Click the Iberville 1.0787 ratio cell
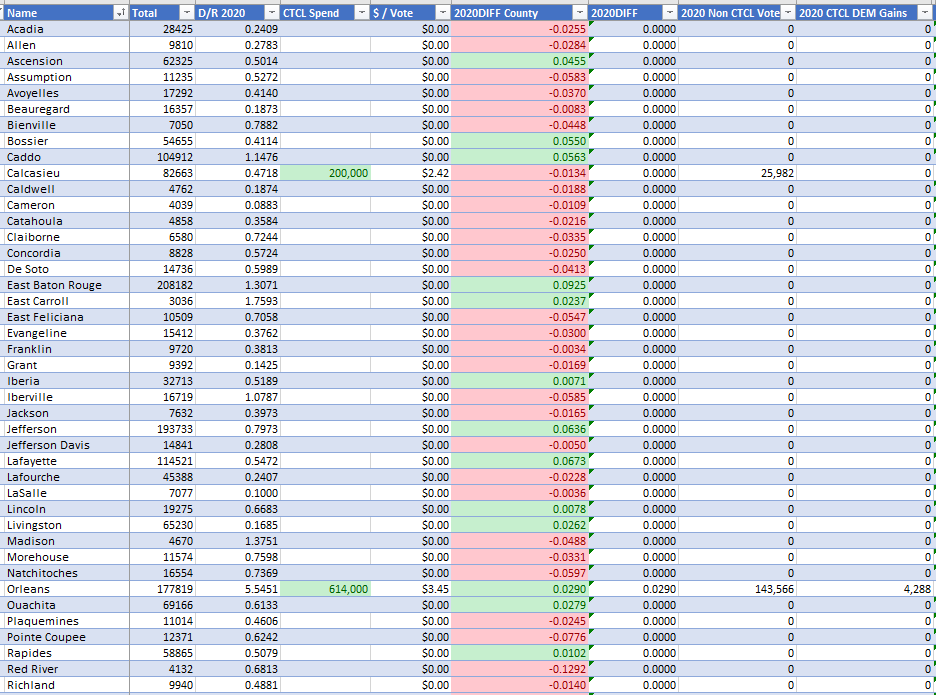This screenshot has width=936, height=695. 238,397
